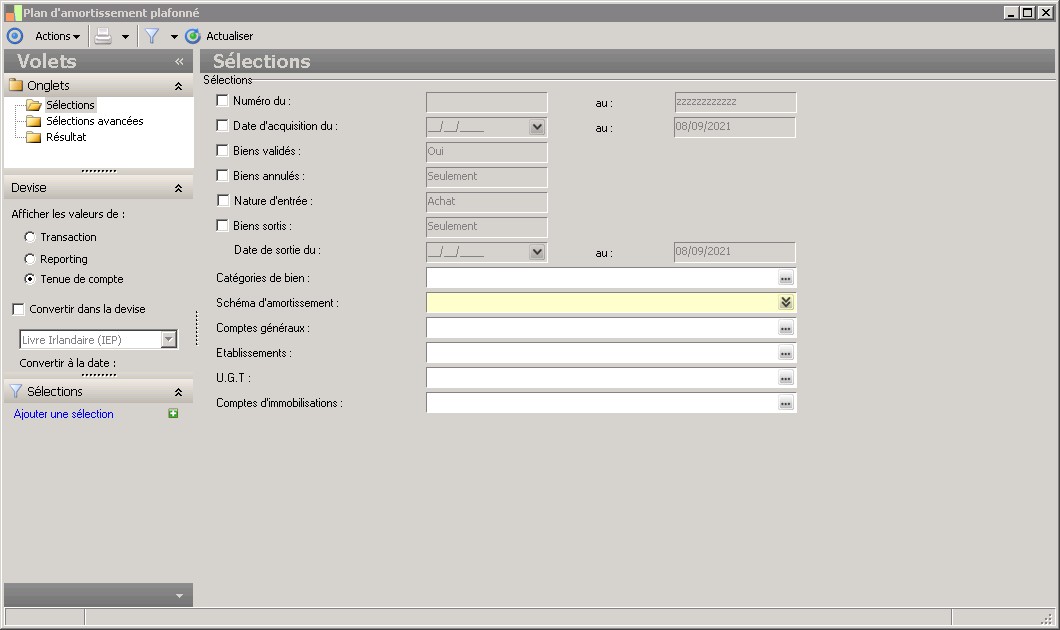Viewport: 1060px width, 630px height.
Task: Click the Comptes d'immobilisations text field
Action: [x=602, y=403]
